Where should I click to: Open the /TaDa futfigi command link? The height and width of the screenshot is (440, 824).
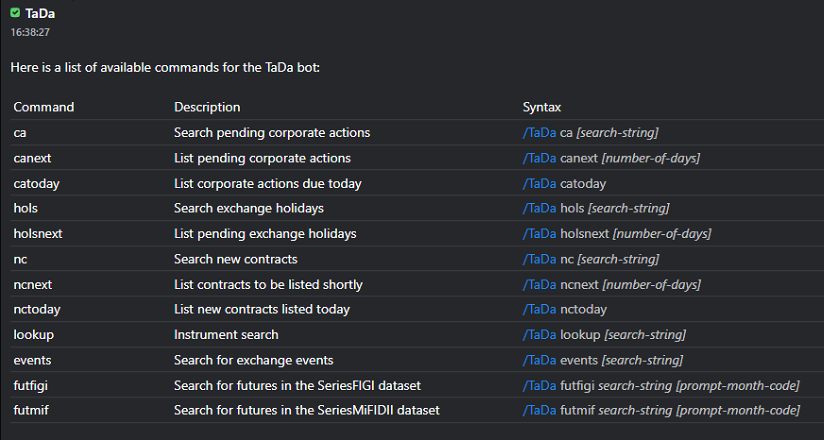click(x=539, y=386)
